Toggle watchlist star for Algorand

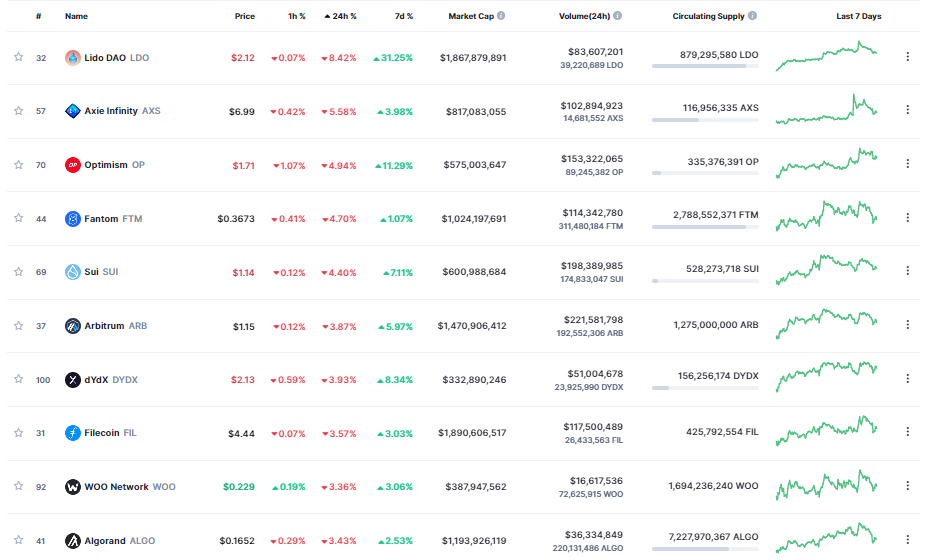pyautogui.click(x=18, y=541)
